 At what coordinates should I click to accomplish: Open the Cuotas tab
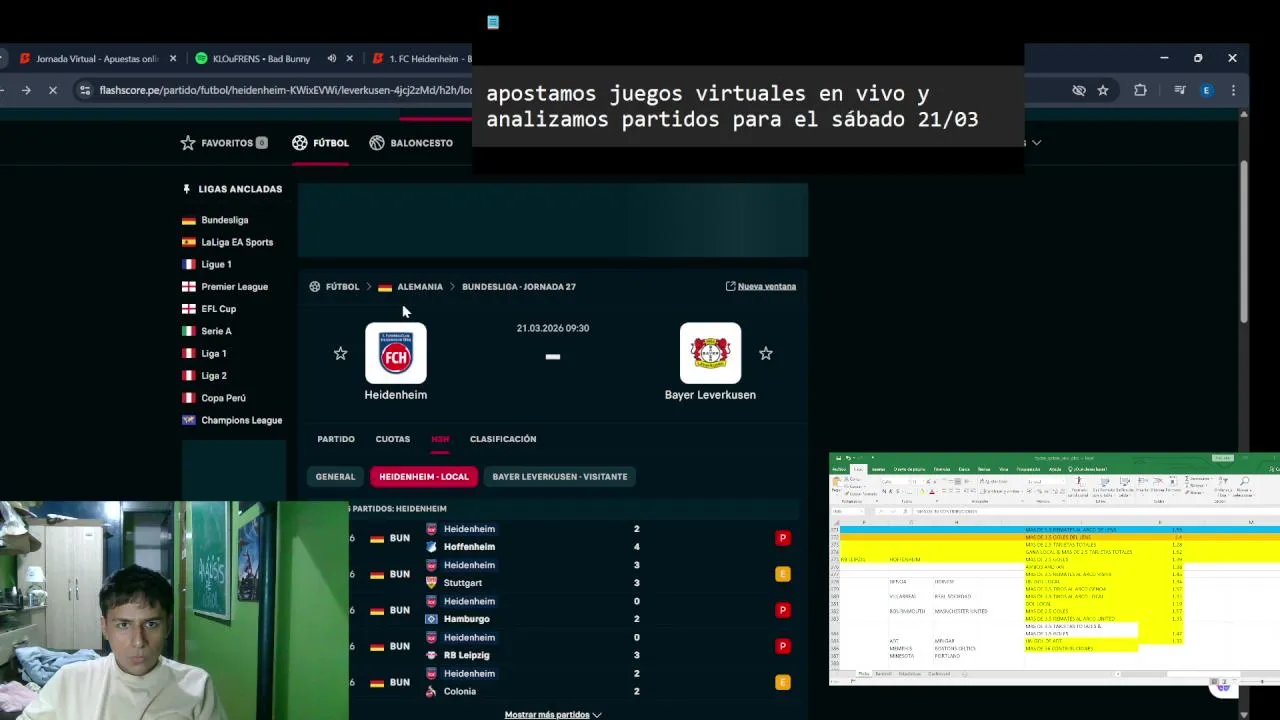tap(393, 439)
